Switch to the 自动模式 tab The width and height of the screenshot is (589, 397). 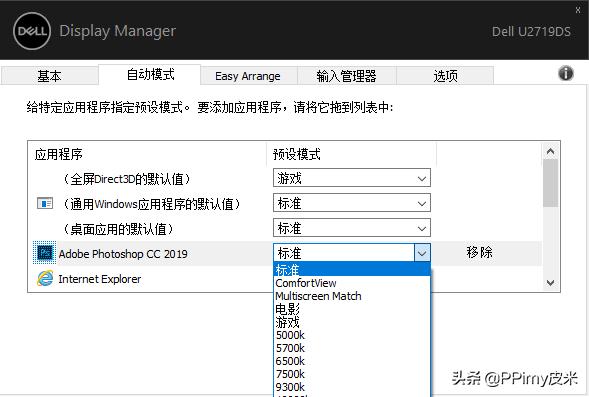coord(150,74)
